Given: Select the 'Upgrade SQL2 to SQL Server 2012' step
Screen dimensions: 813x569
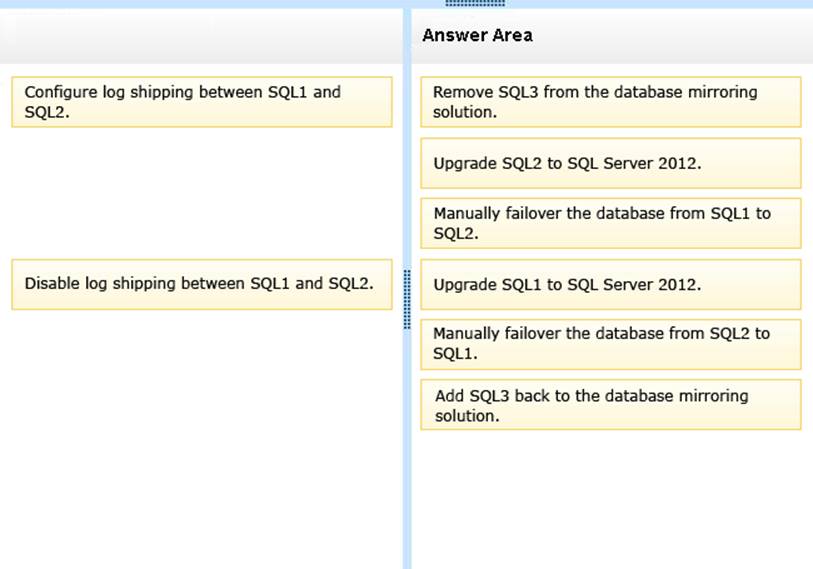Looking at the screenshot, I should point(610,163).
